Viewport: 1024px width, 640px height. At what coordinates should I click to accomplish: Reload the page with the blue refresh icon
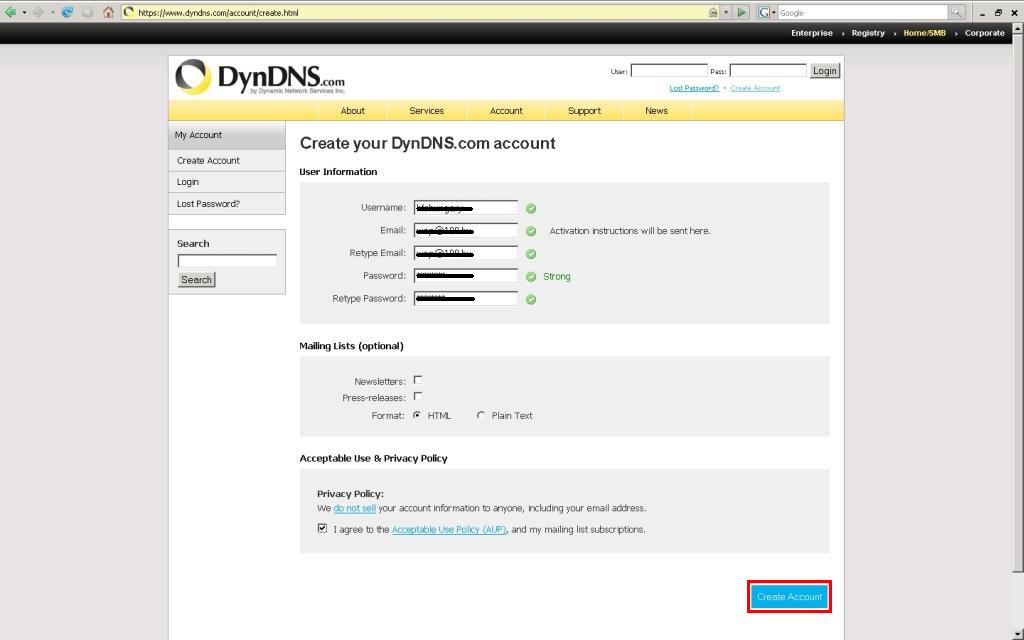[67, 12]
